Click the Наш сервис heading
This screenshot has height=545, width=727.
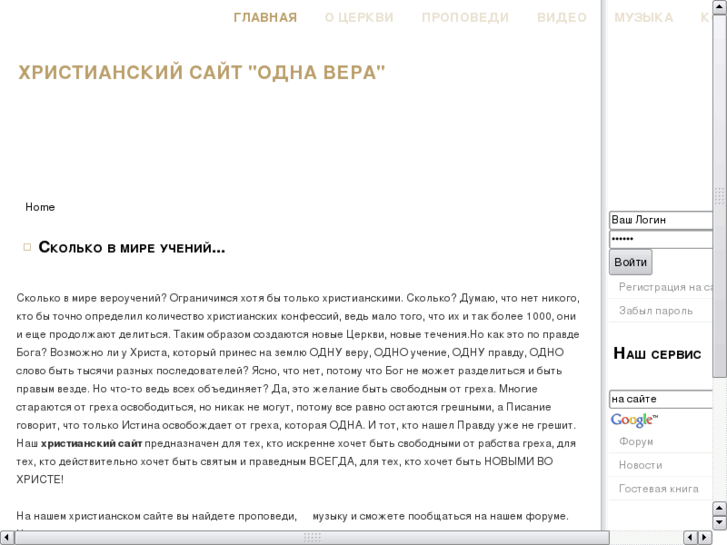[x=657, y=353]
